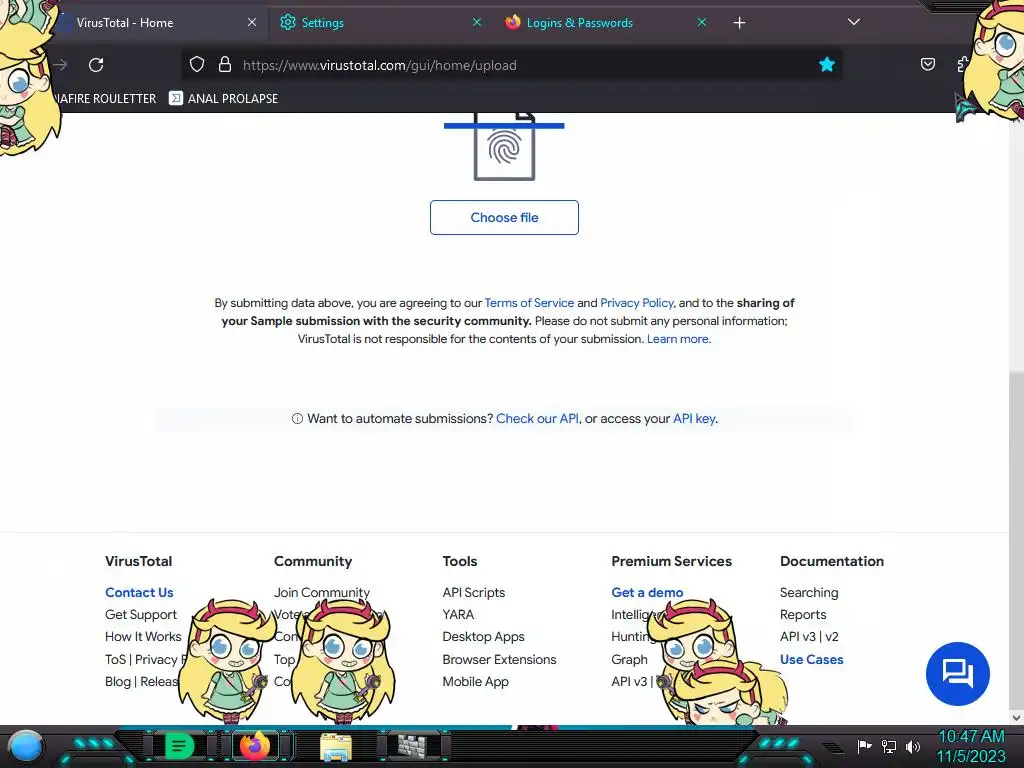Open the Windows Start orb

tap(25, 747)
